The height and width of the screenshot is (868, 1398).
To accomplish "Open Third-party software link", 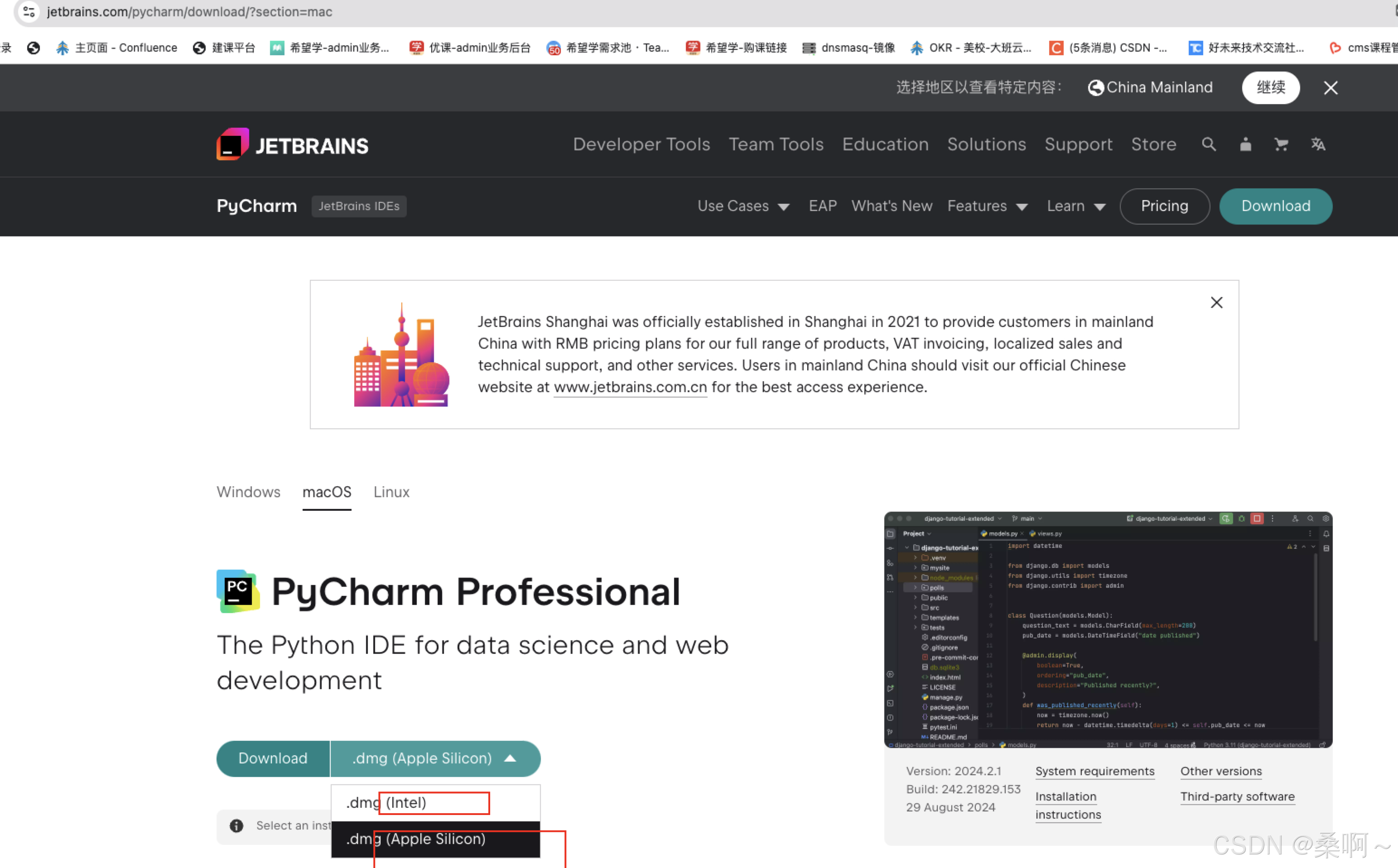I will point(1237,796).
